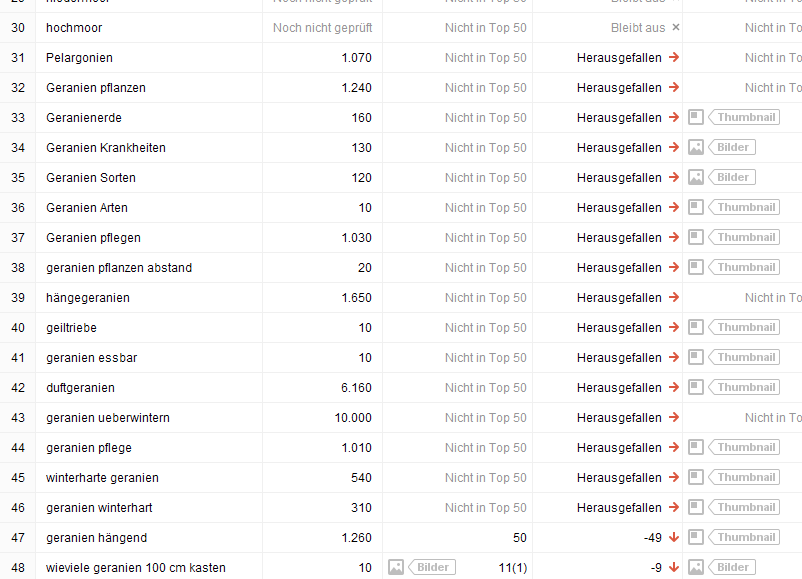The image size is (802, 579).
Task: Click 'Noch nicht geprüft' in the hochmoor row
Action: (x=322, y=28)
